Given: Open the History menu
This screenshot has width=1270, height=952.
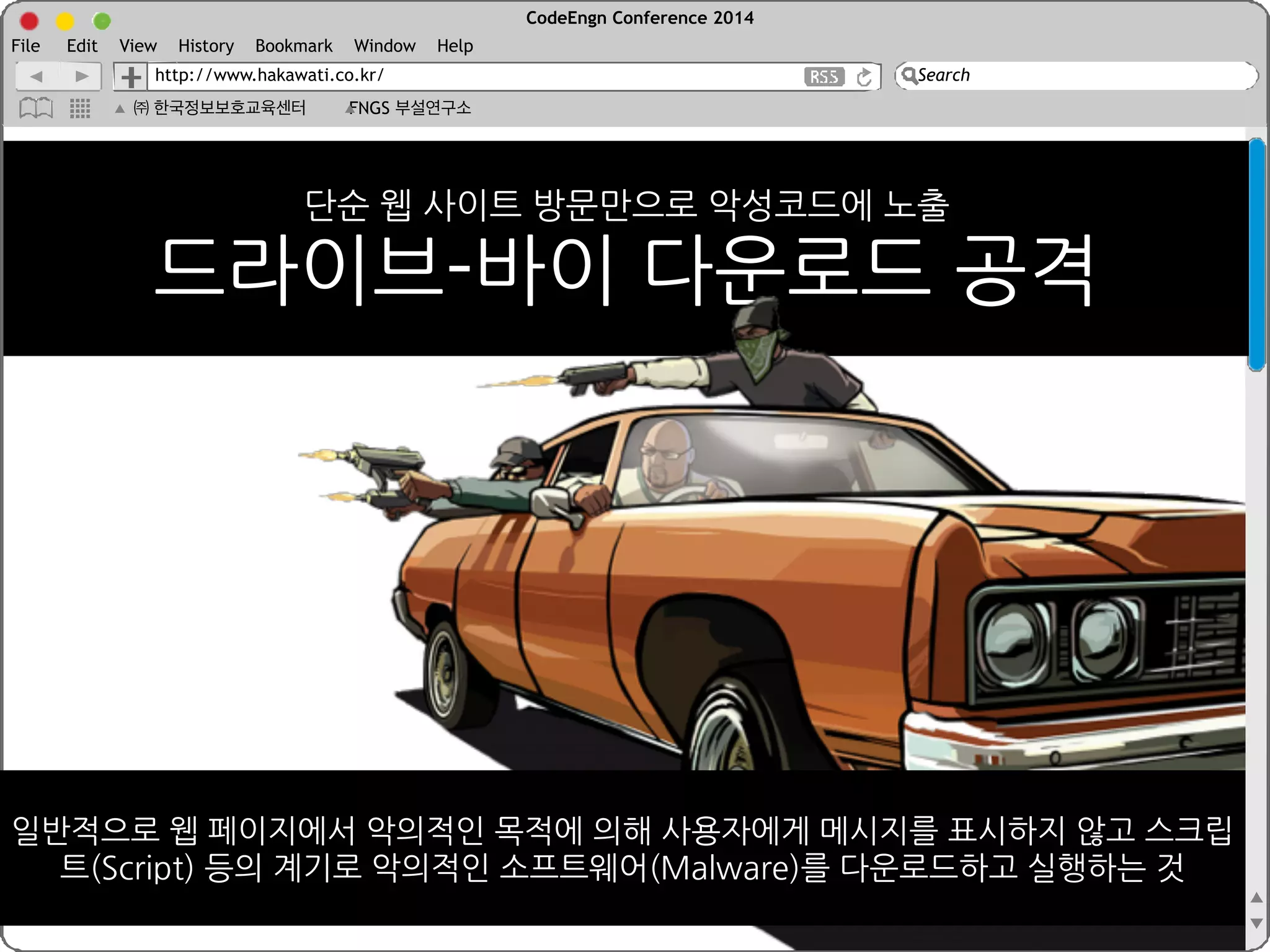Looking at the screenshot, I should (x=206, y=46).
